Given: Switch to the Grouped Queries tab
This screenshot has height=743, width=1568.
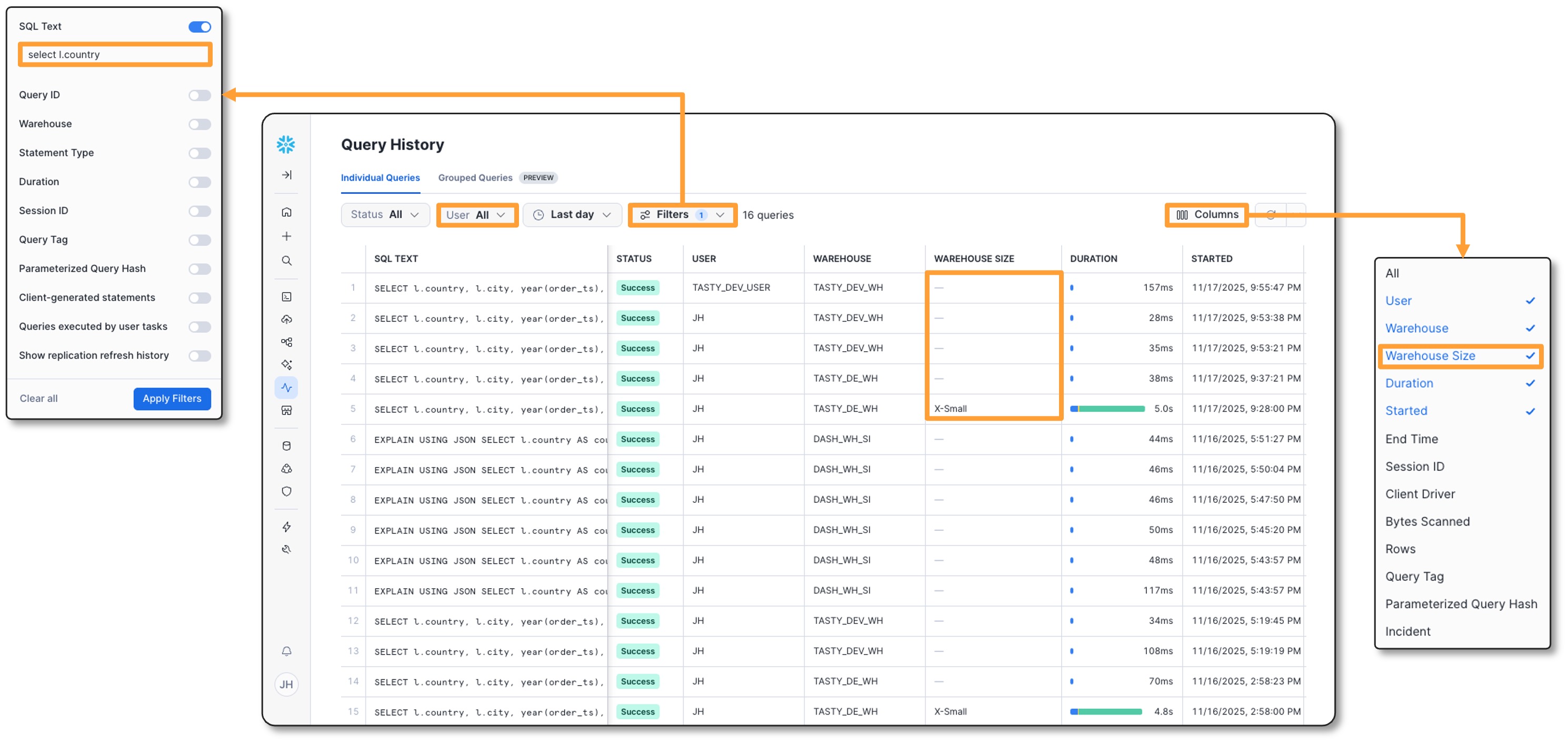Looking at the screenshot, I should pos(475,178).
